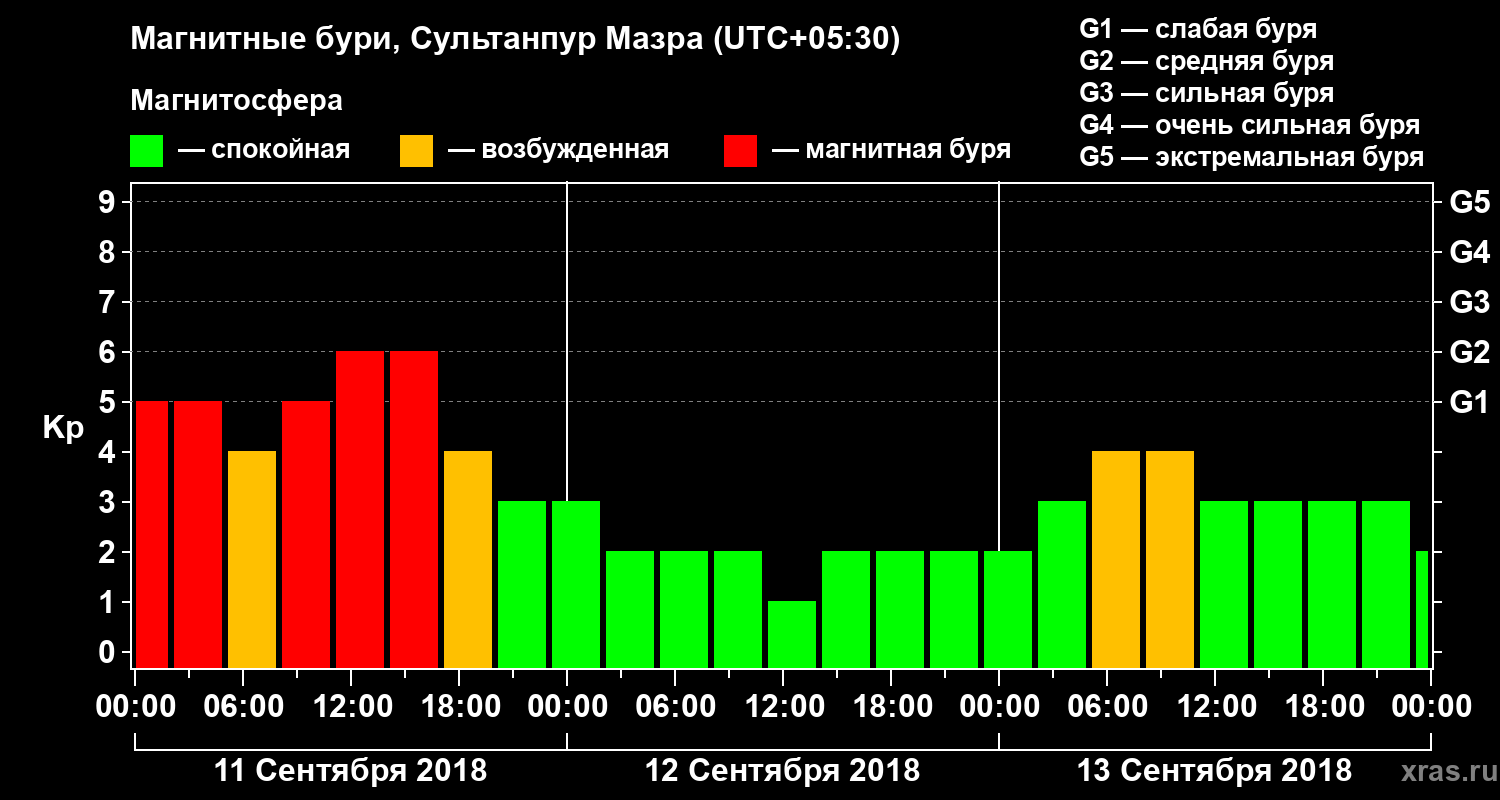Click the 12:00 time label of 11 September
This screenshot has width=1500, height=800.
click(x=351, y=707)
